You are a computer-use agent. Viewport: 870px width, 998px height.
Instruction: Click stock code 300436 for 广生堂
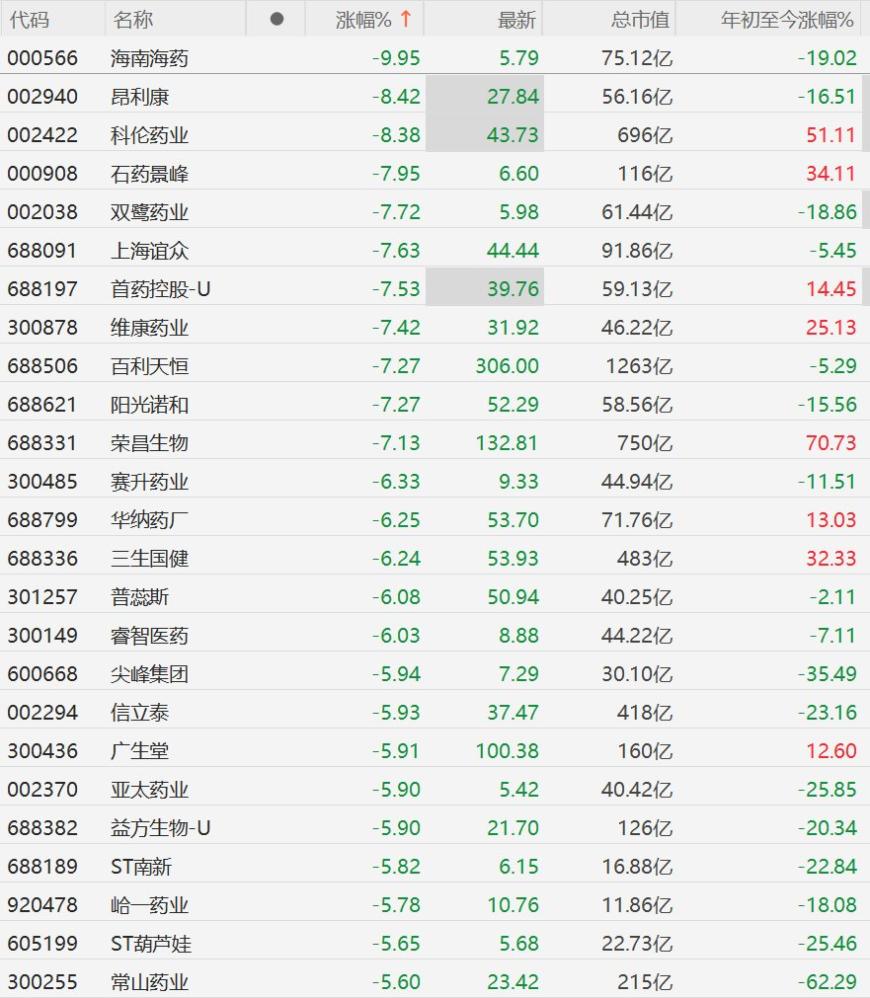[x=43, y=751]
